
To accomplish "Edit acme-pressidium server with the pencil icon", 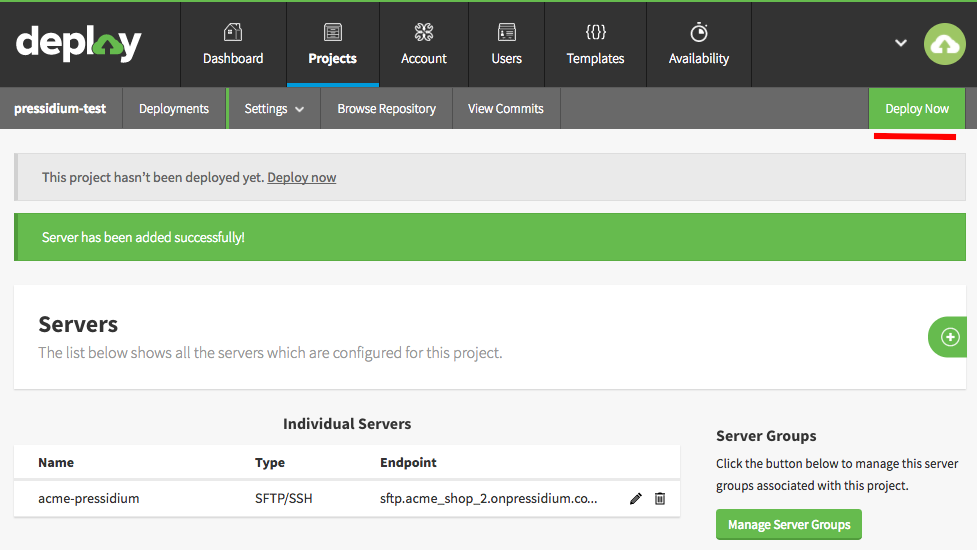I will click(636, 498).
